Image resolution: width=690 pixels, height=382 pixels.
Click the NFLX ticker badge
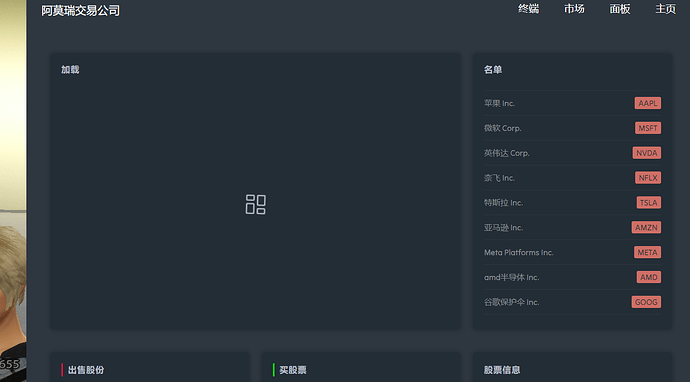click(648, 178)
